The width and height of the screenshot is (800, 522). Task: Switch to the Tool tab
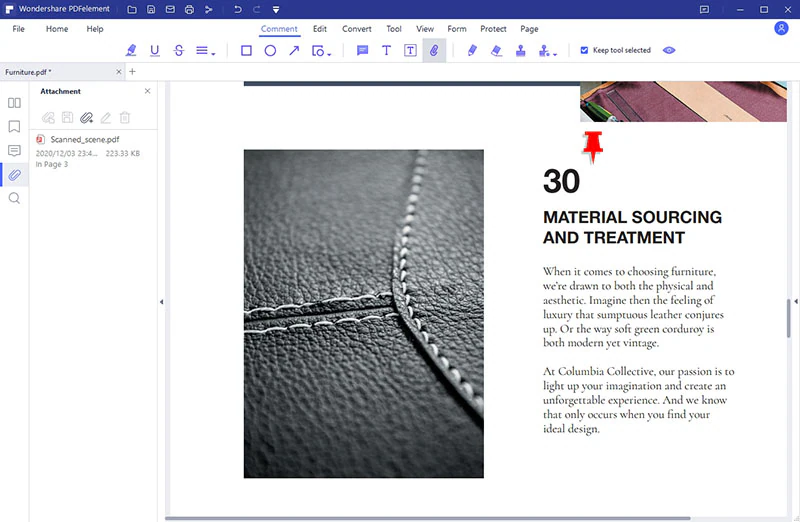click(x=393, y=29)
